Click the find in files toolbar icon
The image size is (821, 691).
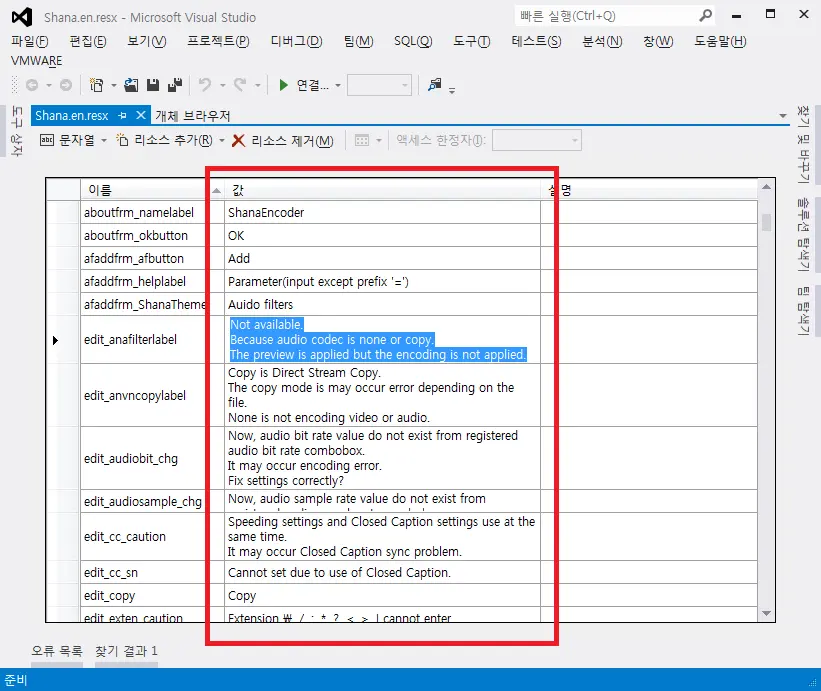[435, 84]
